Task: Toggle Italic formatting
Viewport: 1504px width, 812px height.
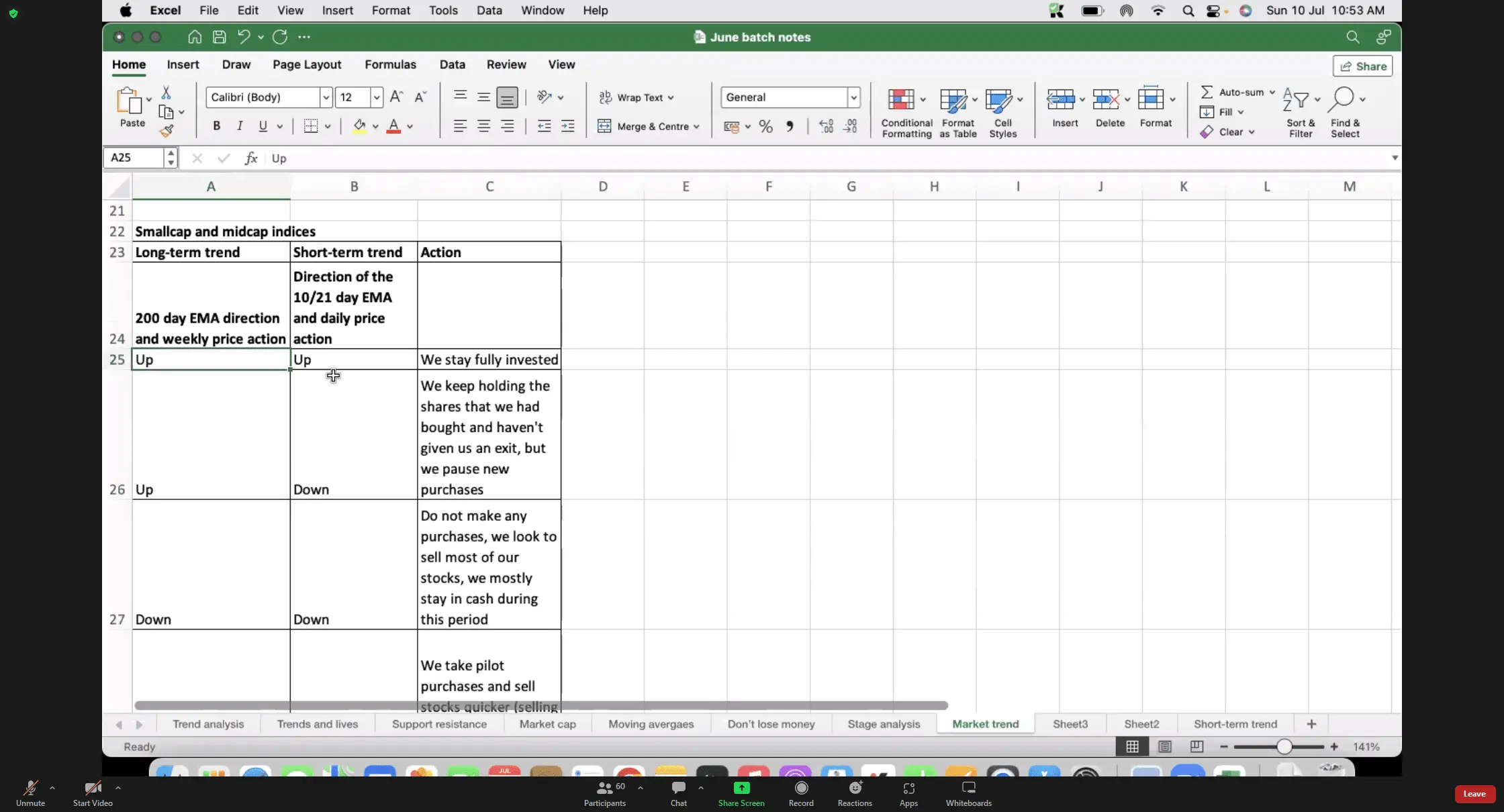Action: click(x=240, y=126)
